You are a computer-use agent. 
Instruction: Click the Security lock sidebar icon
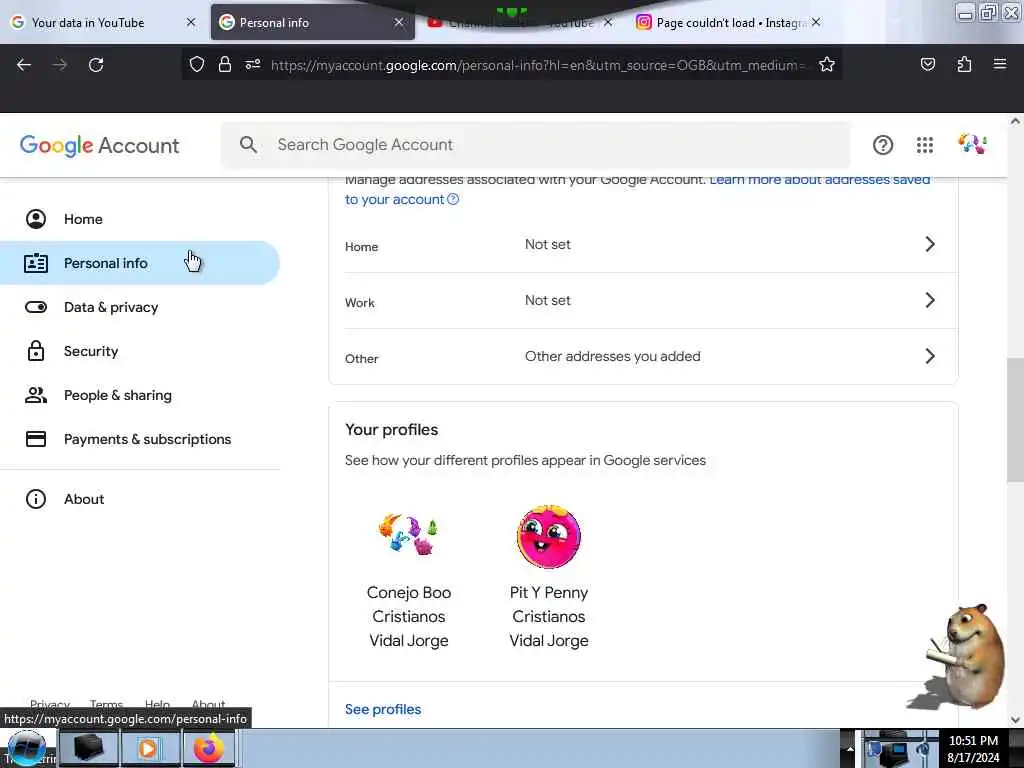(x=36, y=351)
